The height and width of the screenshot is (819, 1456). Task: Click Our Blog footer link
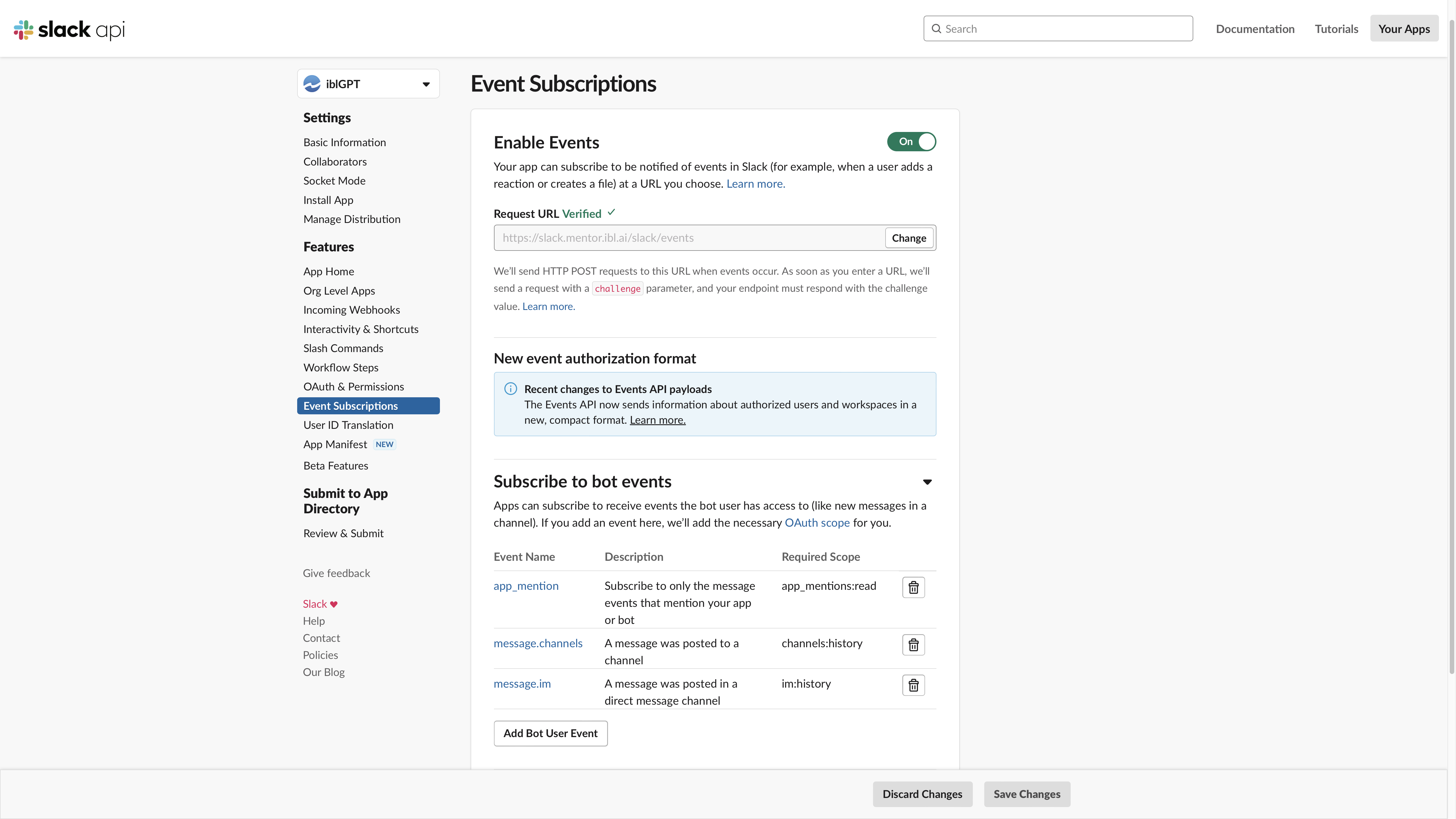(x=323, y=672)
